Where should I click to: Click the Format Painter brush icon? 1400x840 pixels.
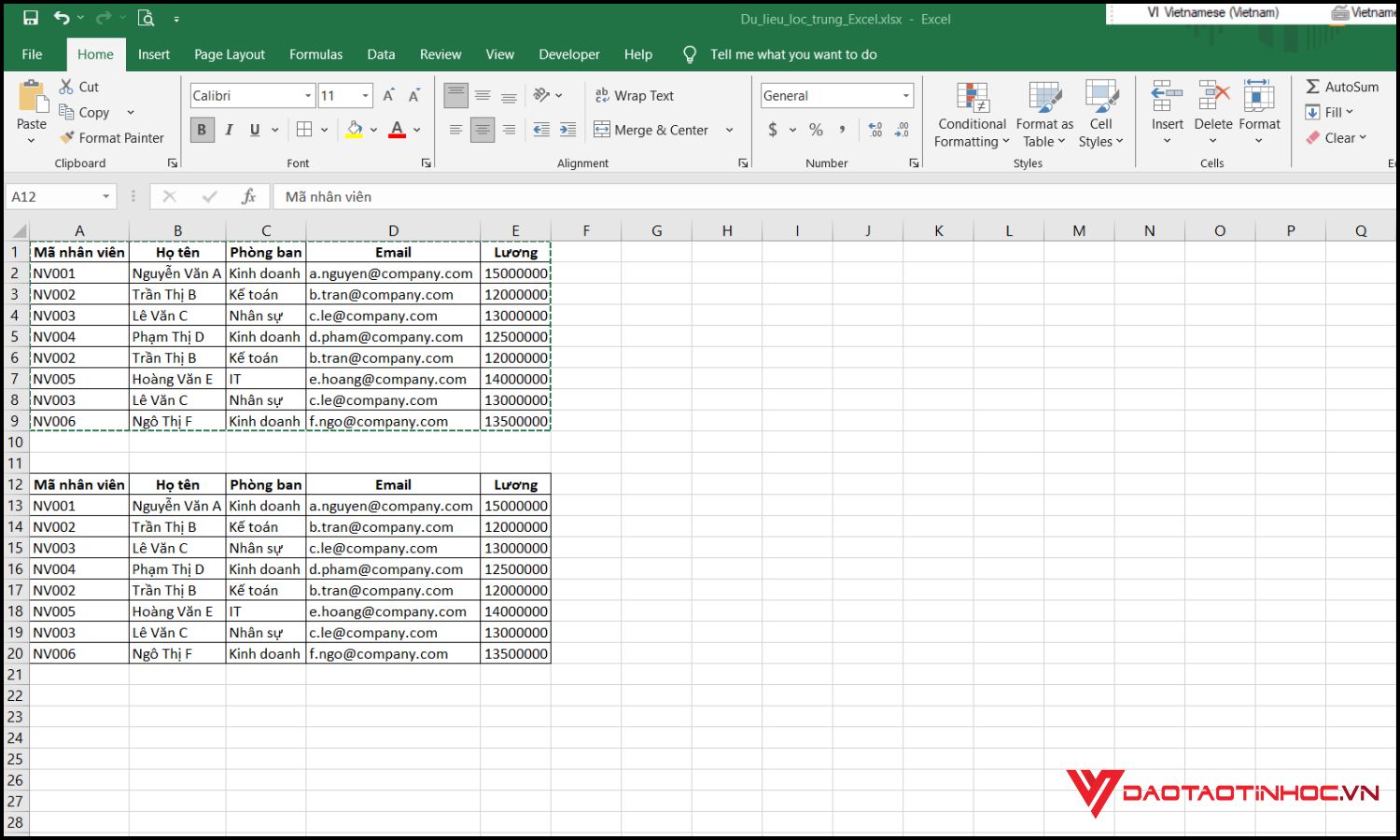(67, 137)
